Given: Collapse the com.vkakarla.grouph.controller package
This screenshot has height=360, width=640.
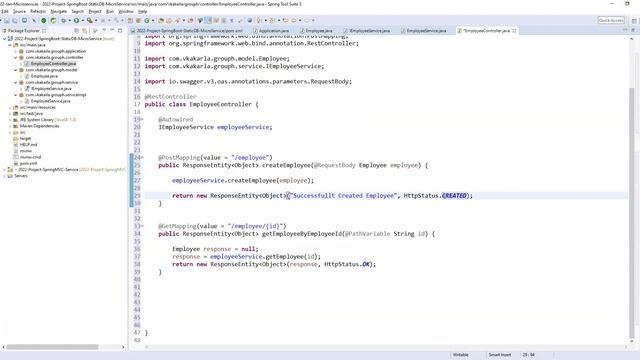Looking at the screenshot, I should (x=16, y=58).
